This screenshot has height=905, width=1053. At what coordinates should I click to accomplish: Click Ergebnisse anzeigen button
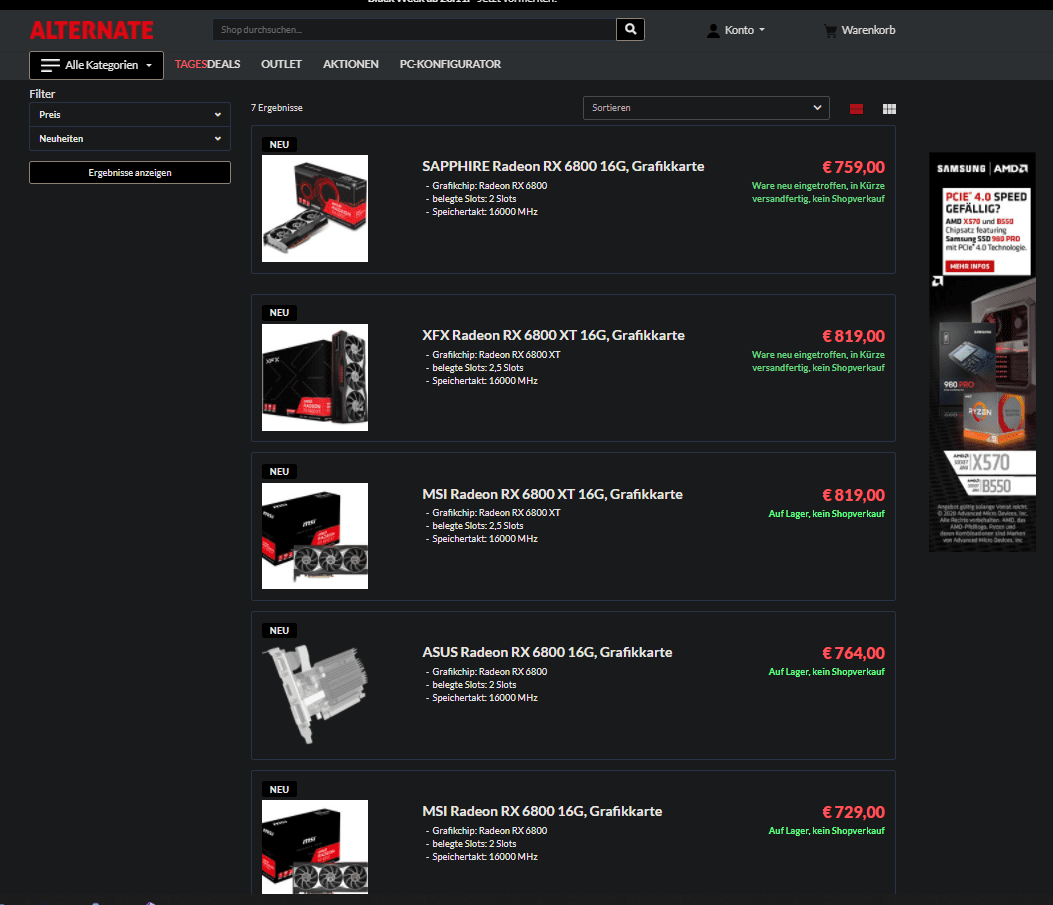[x=130, y=173]
